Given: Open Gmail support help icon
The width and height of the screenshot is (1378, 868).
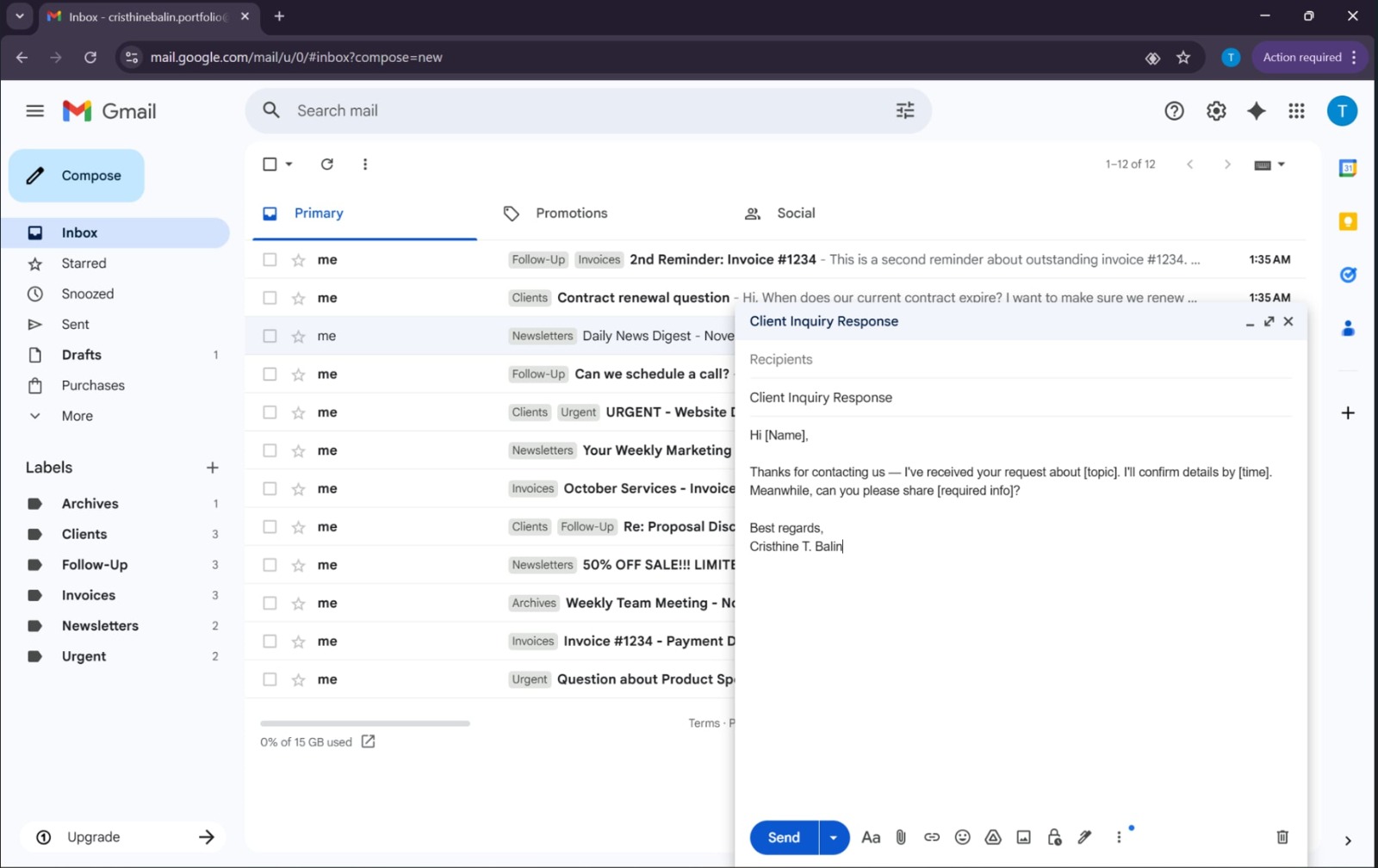Looking at the screenshot, I should (x=1174, y=111).
